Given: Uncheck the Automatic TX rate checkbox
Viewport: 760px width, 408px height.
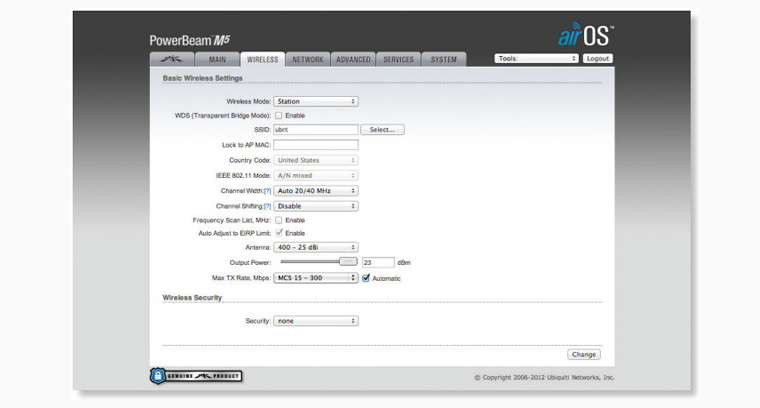Looking at the screenshot, I should click(x=366, y=278).
